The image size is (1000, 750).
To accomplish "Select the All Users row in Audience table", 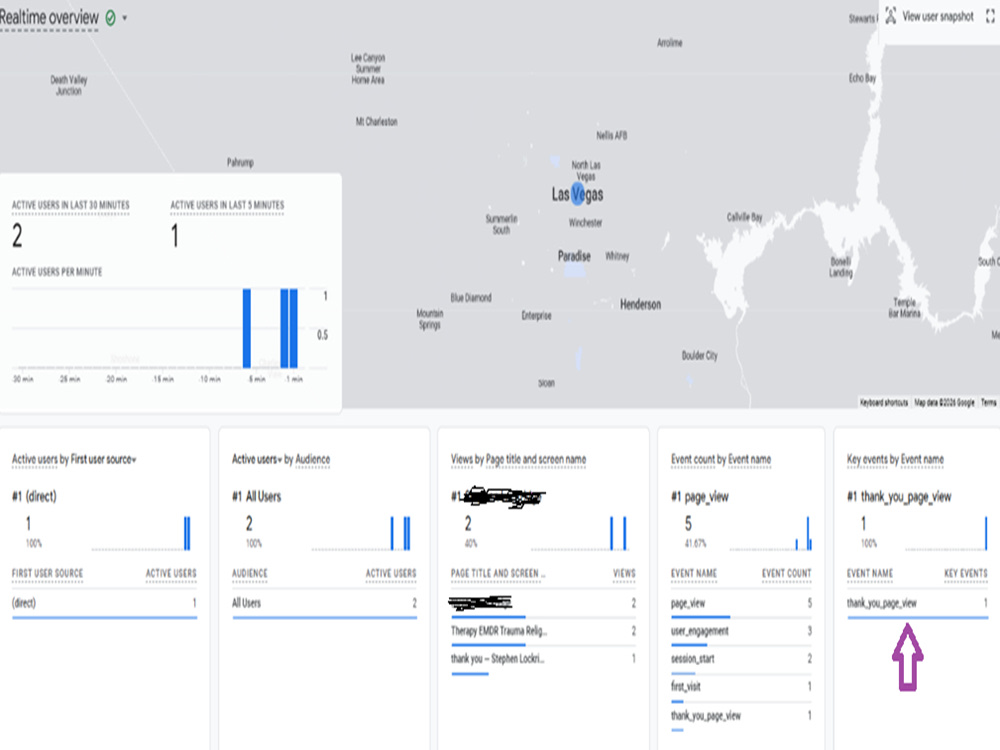I will point(324,603).
